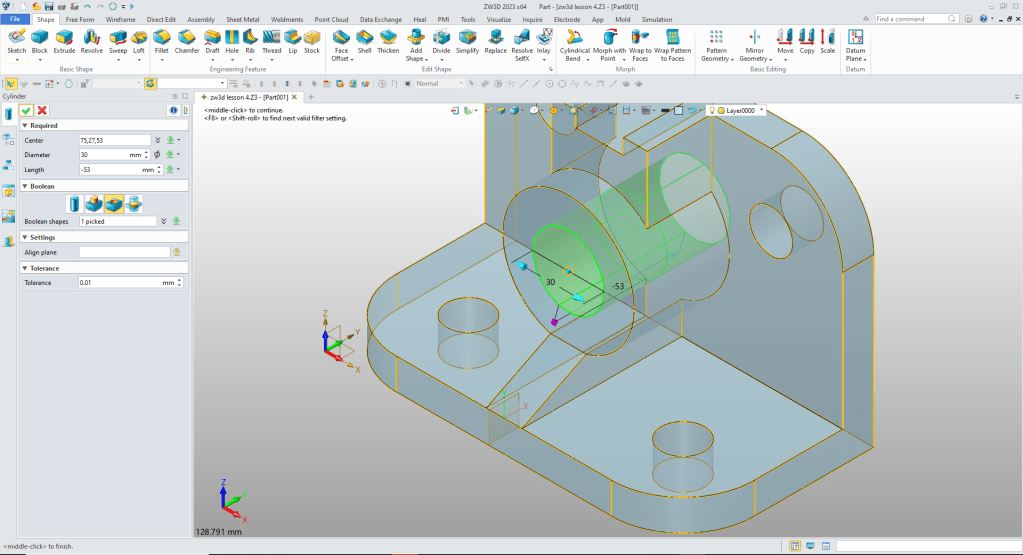Collapse the Required section
This screenshot has height=555, width=1023.
(23, 126)
